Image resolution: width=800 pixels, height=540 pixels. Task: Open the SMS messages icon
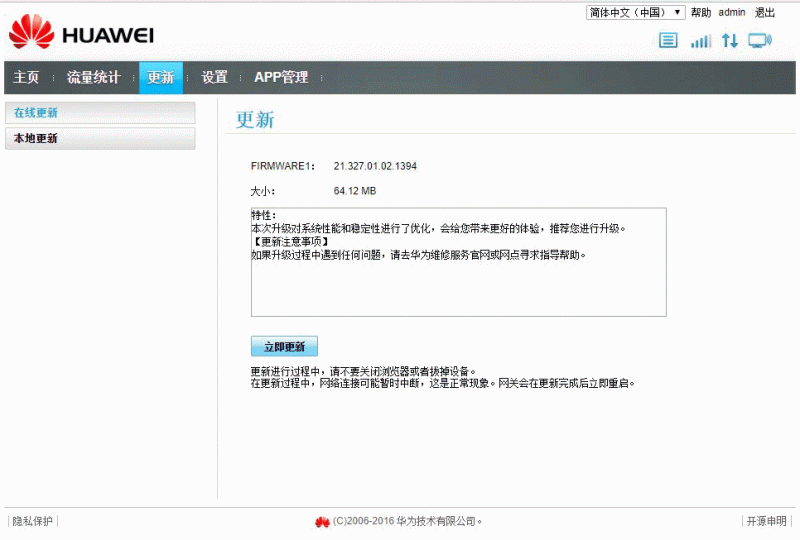pyautogui.click(x=668, y=40)
